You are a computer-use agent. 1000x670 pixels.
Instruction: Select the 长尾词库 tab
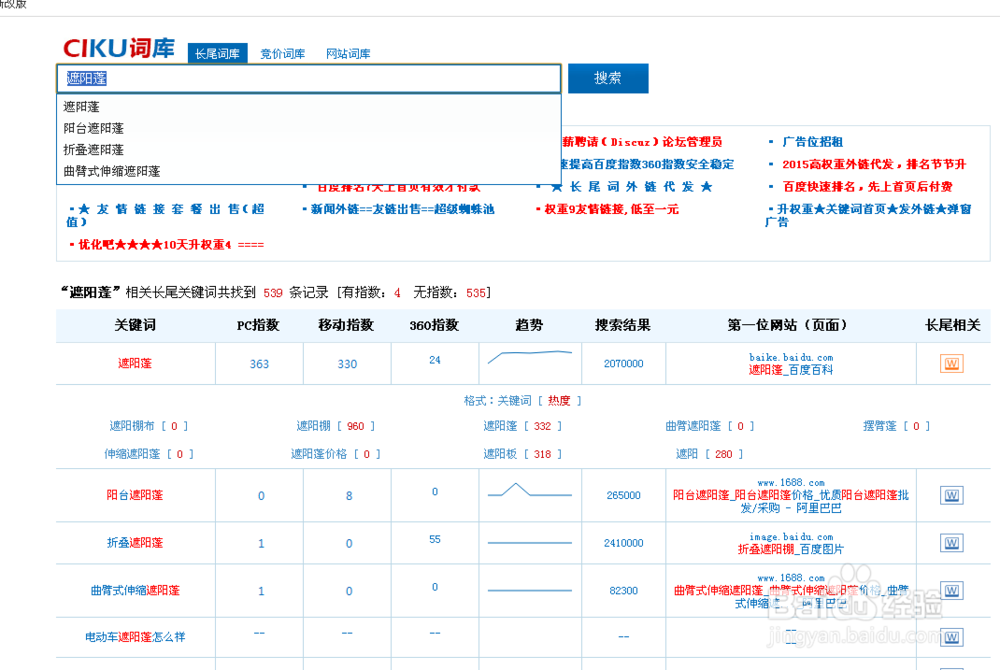218,53
